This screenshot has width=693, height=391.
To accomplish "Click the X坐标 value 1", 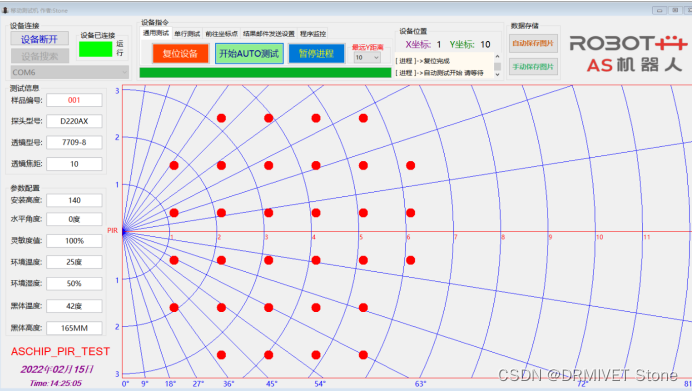I will point(439,44).
